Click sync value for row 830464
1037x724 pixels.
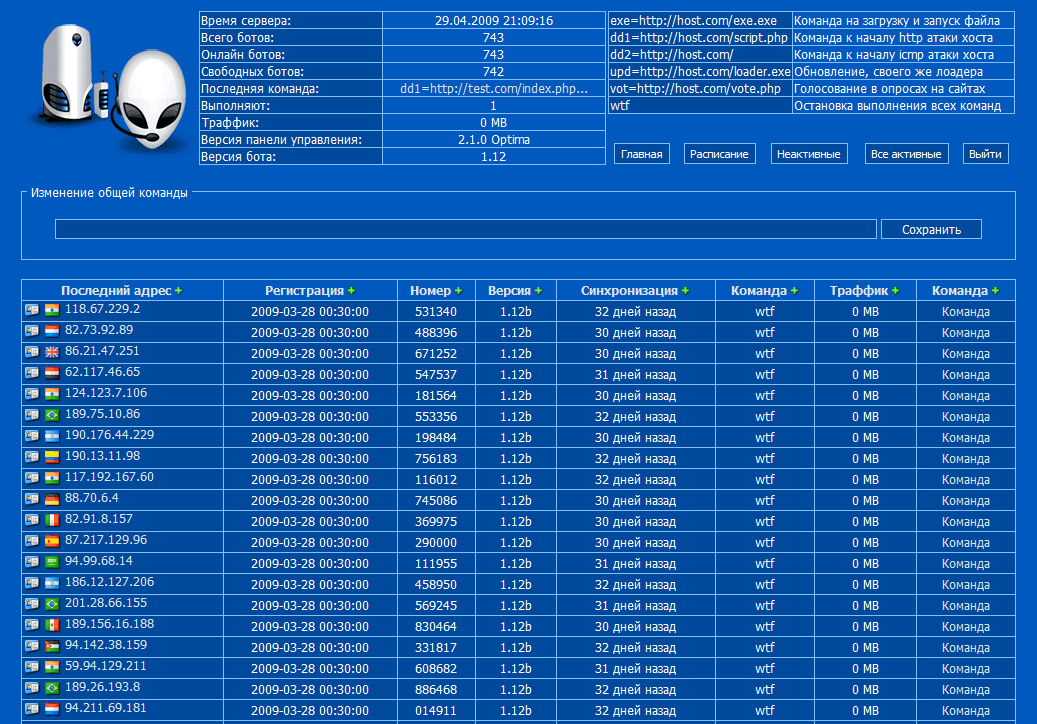pyautogui.click(x=635, y=627)
